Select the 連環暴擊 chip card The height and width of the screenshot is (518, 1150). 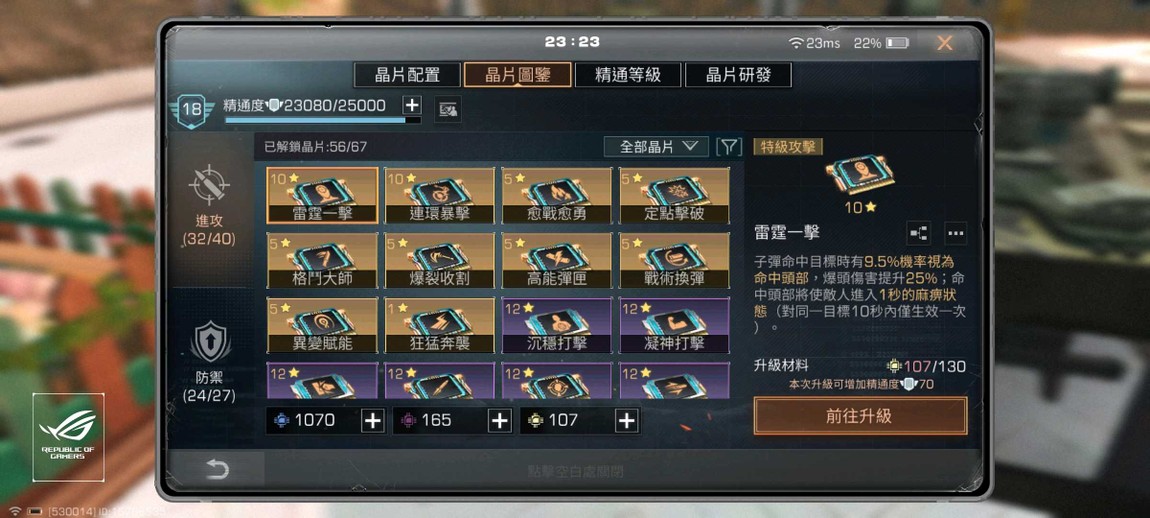[439, 195]
